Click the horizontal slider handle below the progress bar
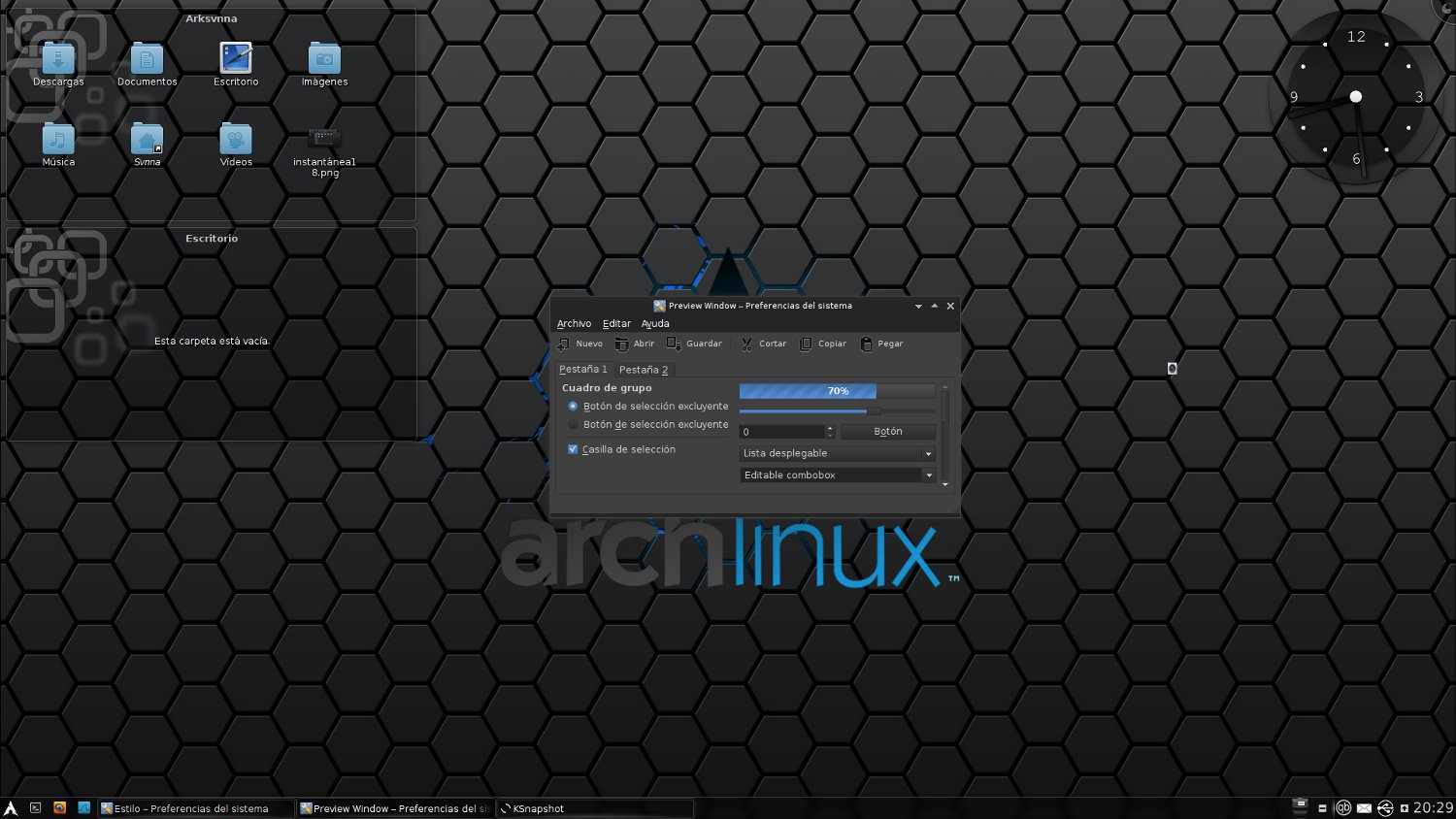 pyautogui.click(x=874, y=411)
